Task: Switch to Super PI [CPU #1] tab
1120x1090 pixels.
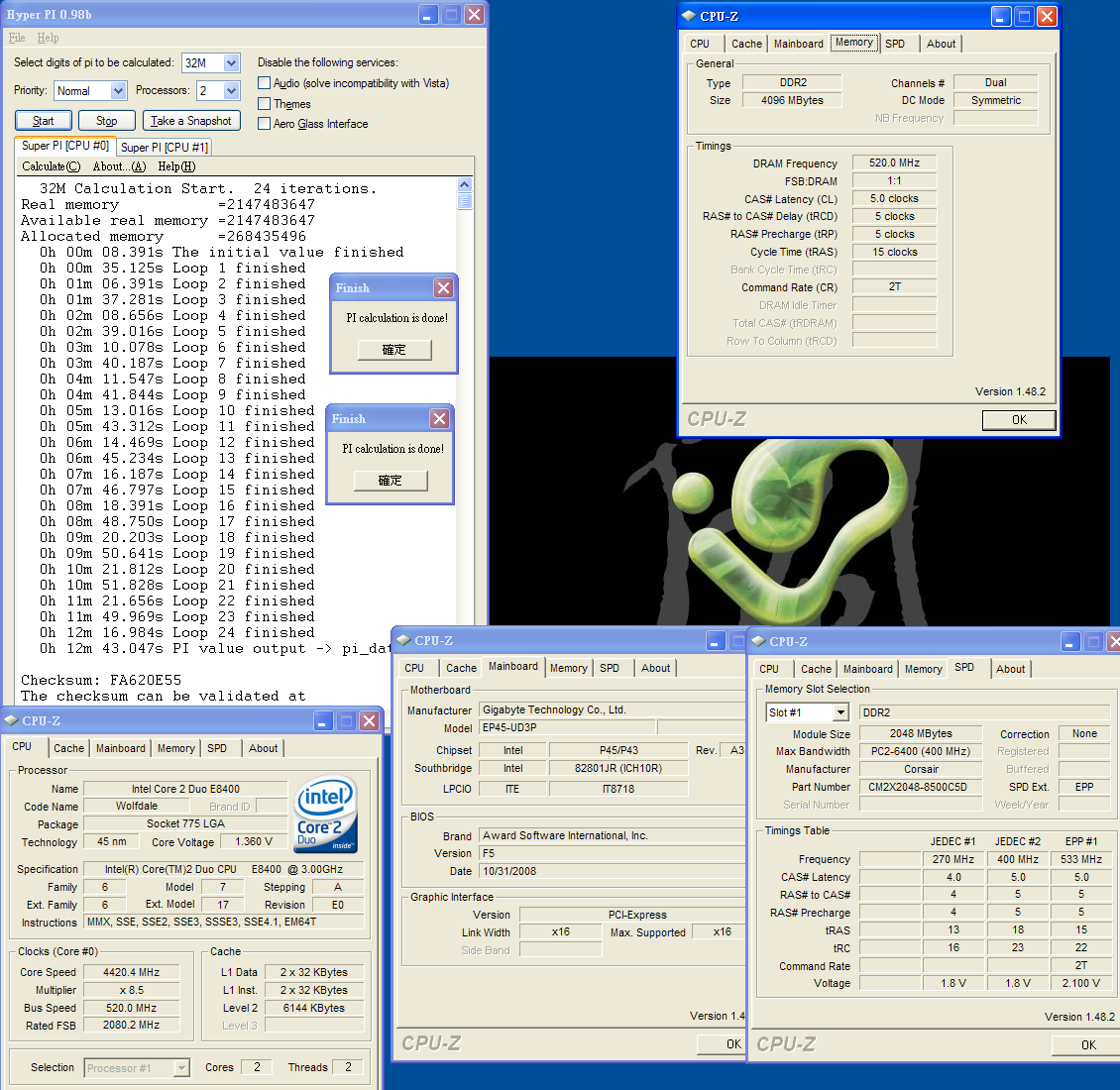Action: (165, 148)
